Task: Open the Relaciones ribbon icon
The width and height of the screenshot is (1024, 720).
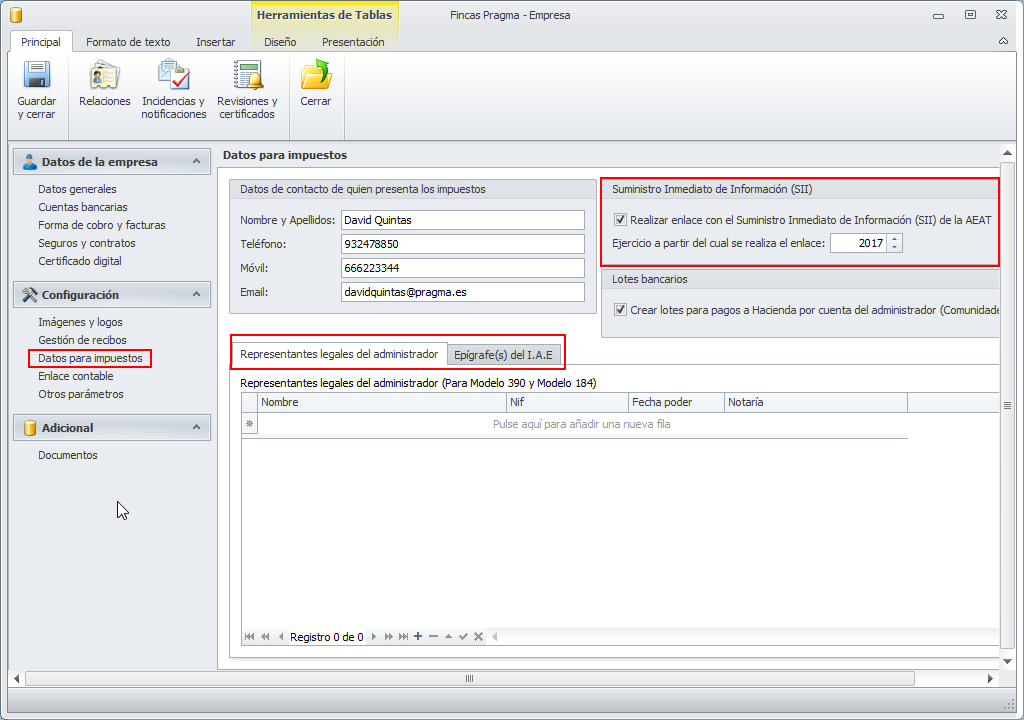Action: point(104,74)
